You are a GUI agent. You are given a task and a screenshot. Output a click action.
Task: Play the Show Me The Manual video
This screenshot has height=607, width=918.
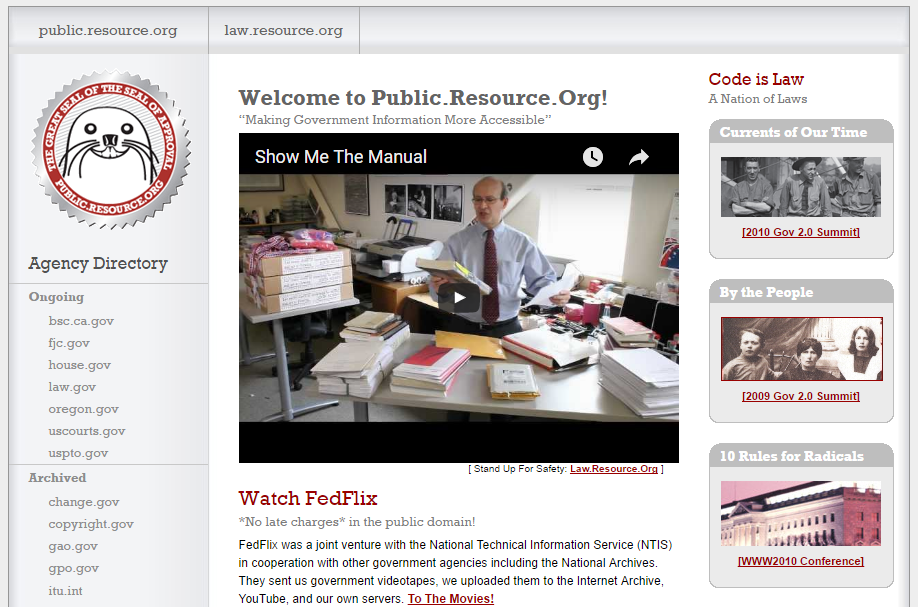click(x=459, y=298)
